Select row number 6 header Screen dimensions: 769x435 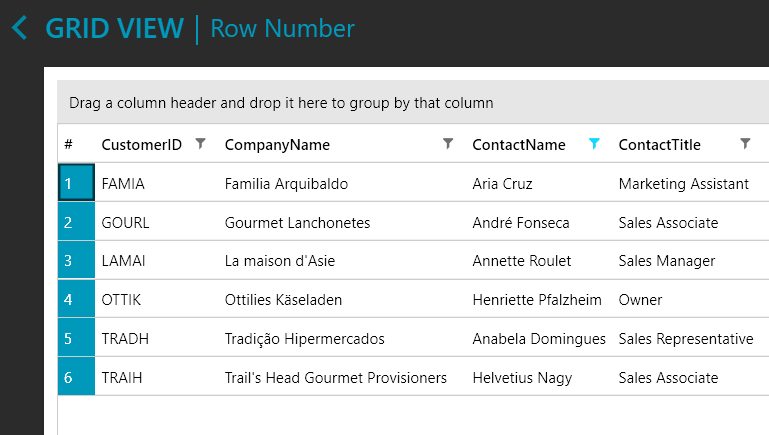point(76,378)
